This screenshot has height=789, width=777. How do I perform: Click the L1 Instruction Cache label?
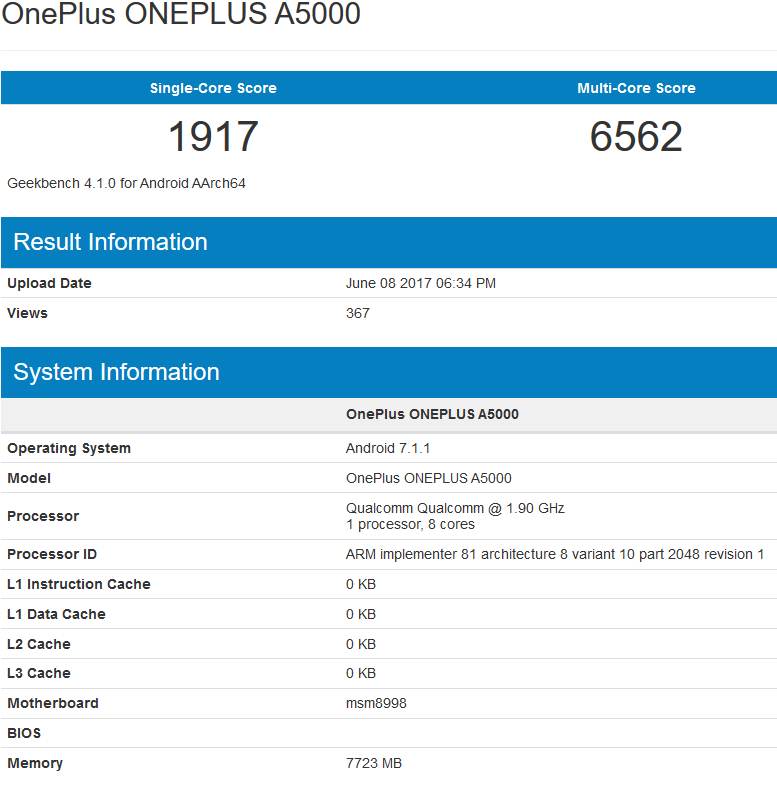click(x=79, y=584)
